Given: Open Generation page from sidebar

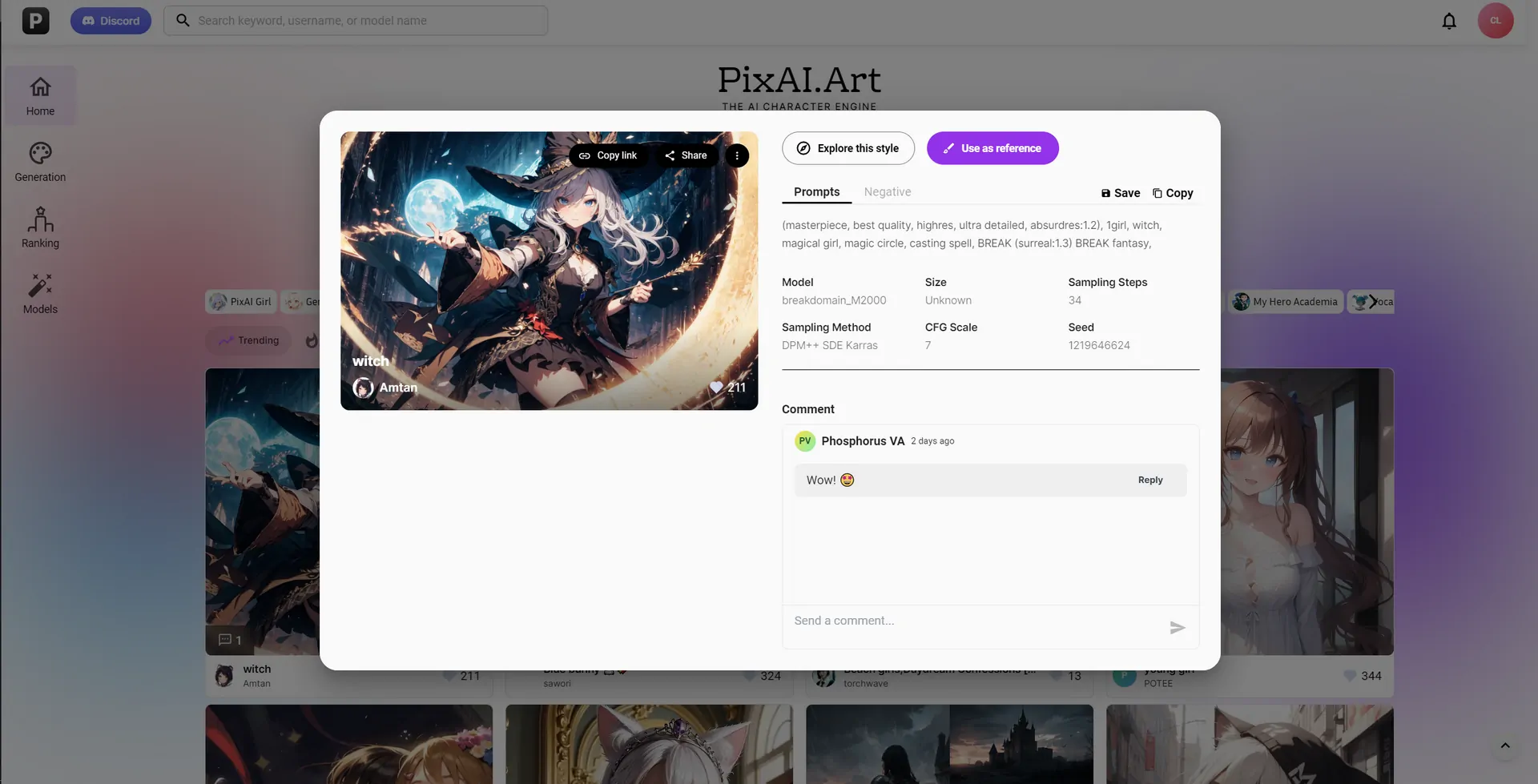Looking at the screenshot, I should point(40,162).
